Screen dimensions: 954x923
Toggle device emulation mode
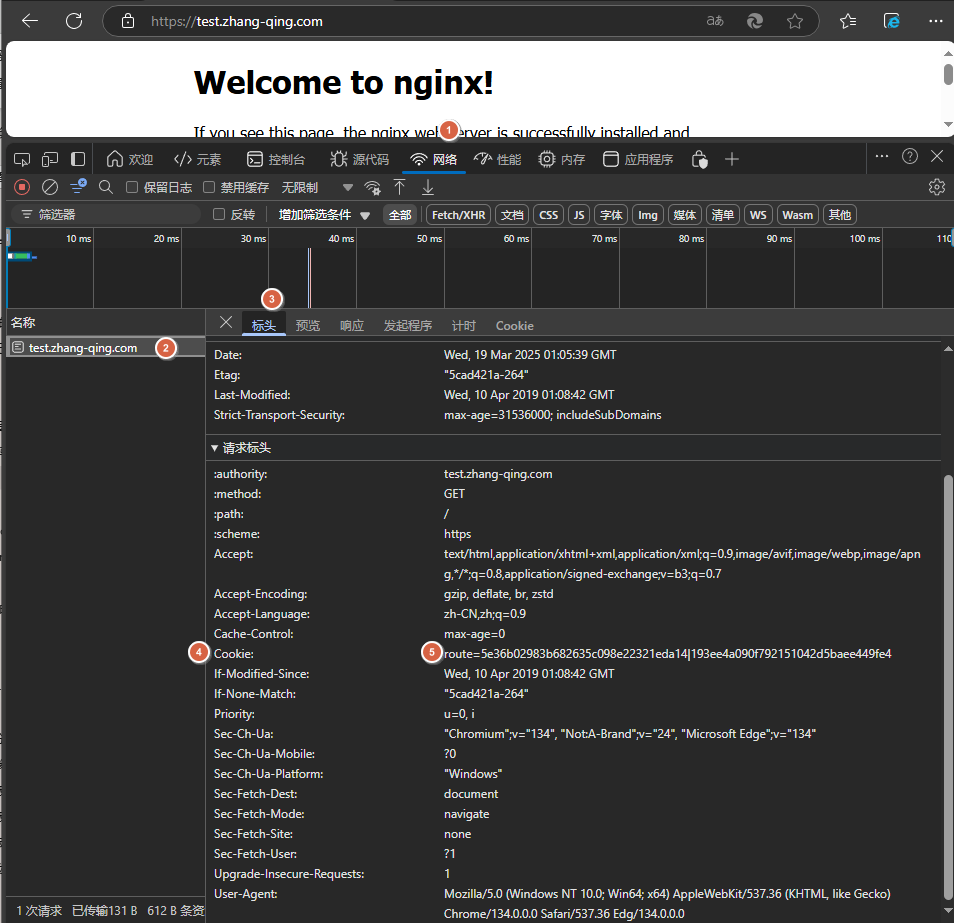(50, 159)
